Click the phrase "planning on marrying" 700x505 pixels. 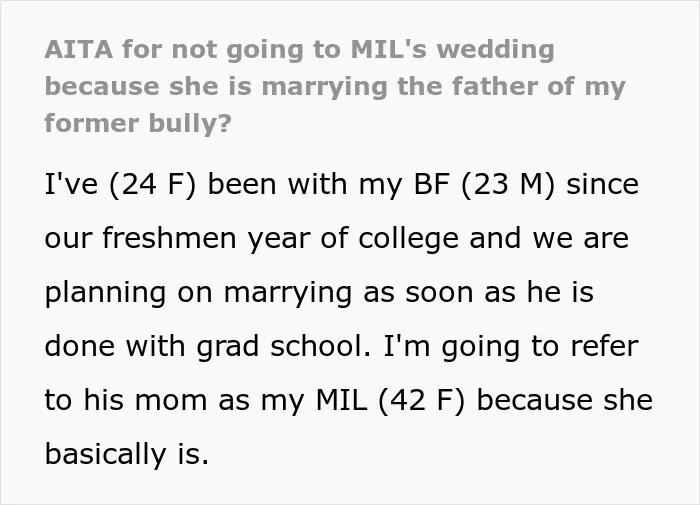[198, 293]
